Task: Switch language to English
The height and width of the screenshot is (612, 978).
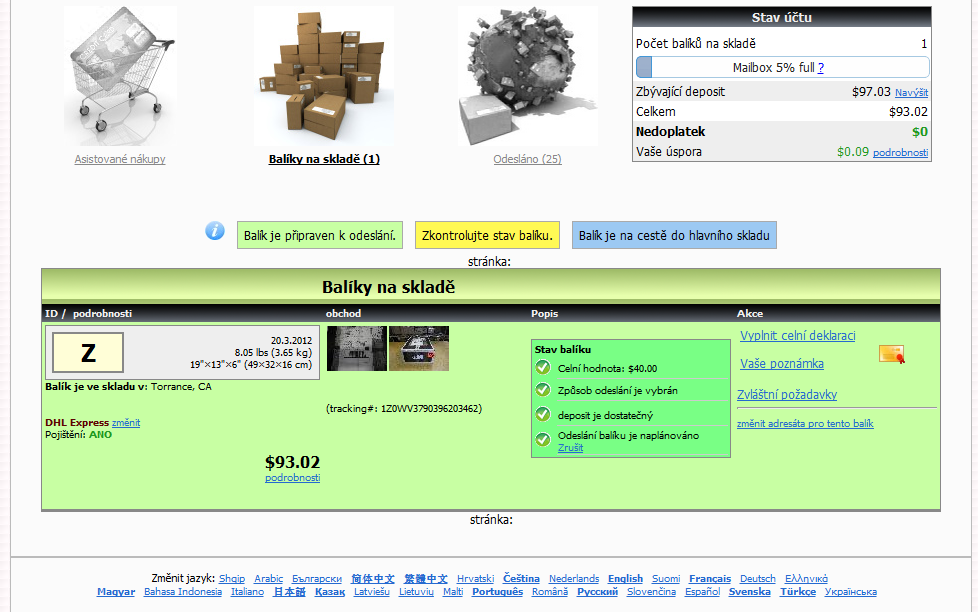Action: point(625,578)
